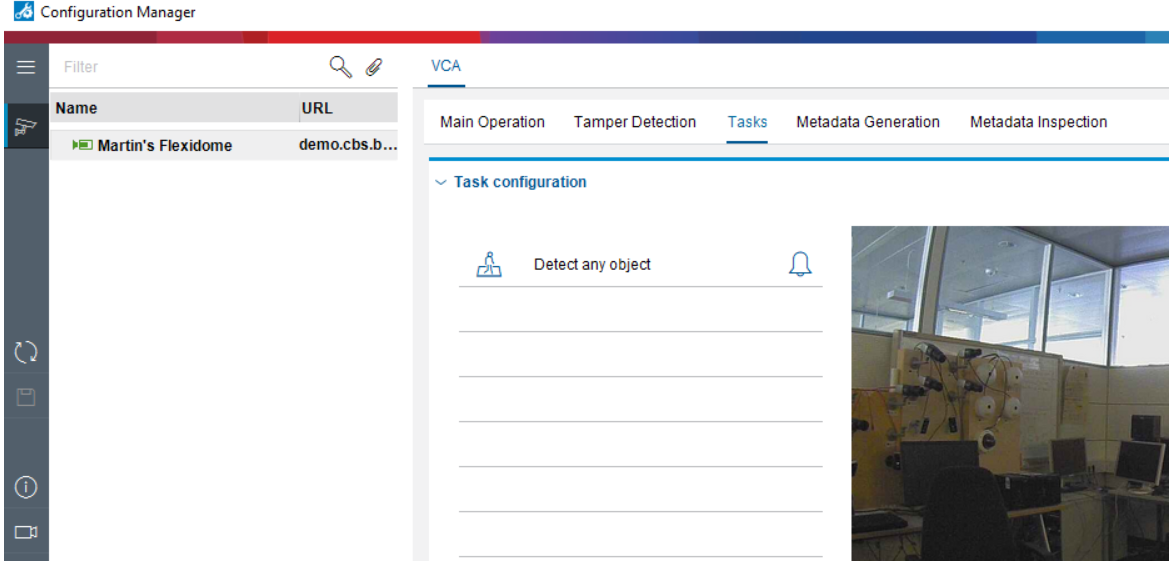Open the hamburger menu in the sidebar
Screen dimensions: 1175x570
tap(26, 67)
